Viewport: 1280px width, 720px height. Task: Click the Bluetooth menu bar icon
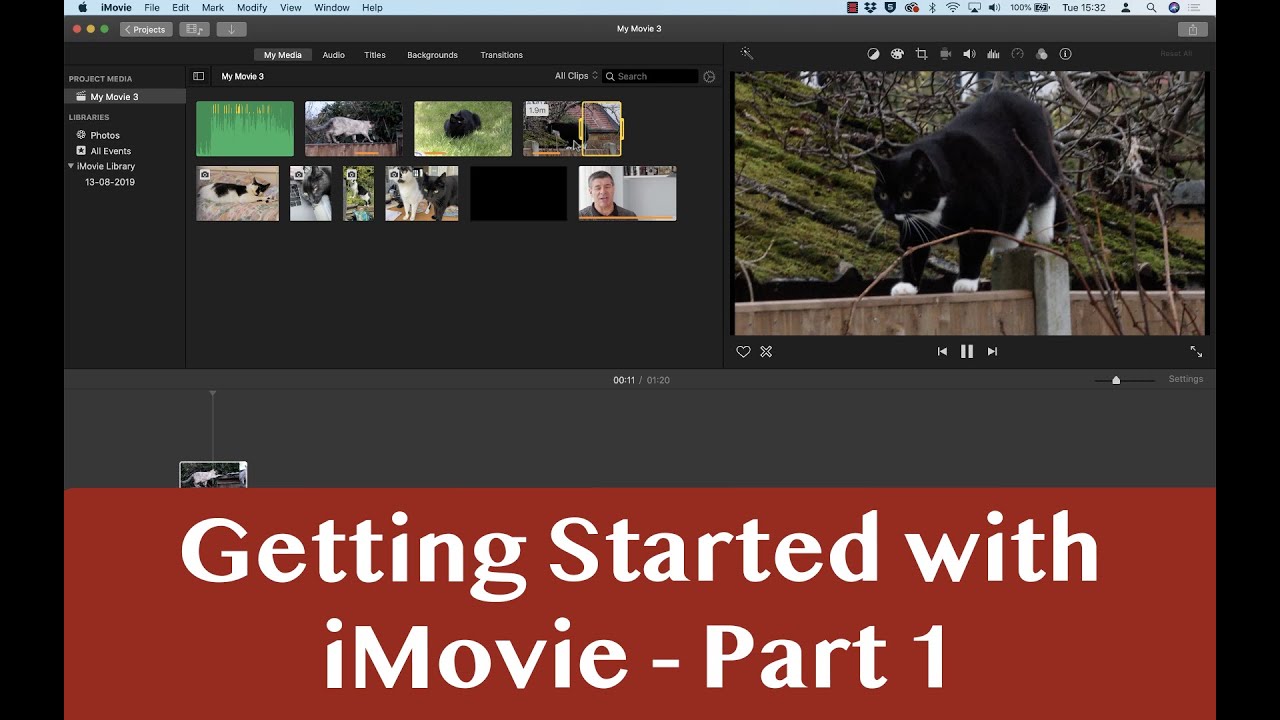[932, 7]
